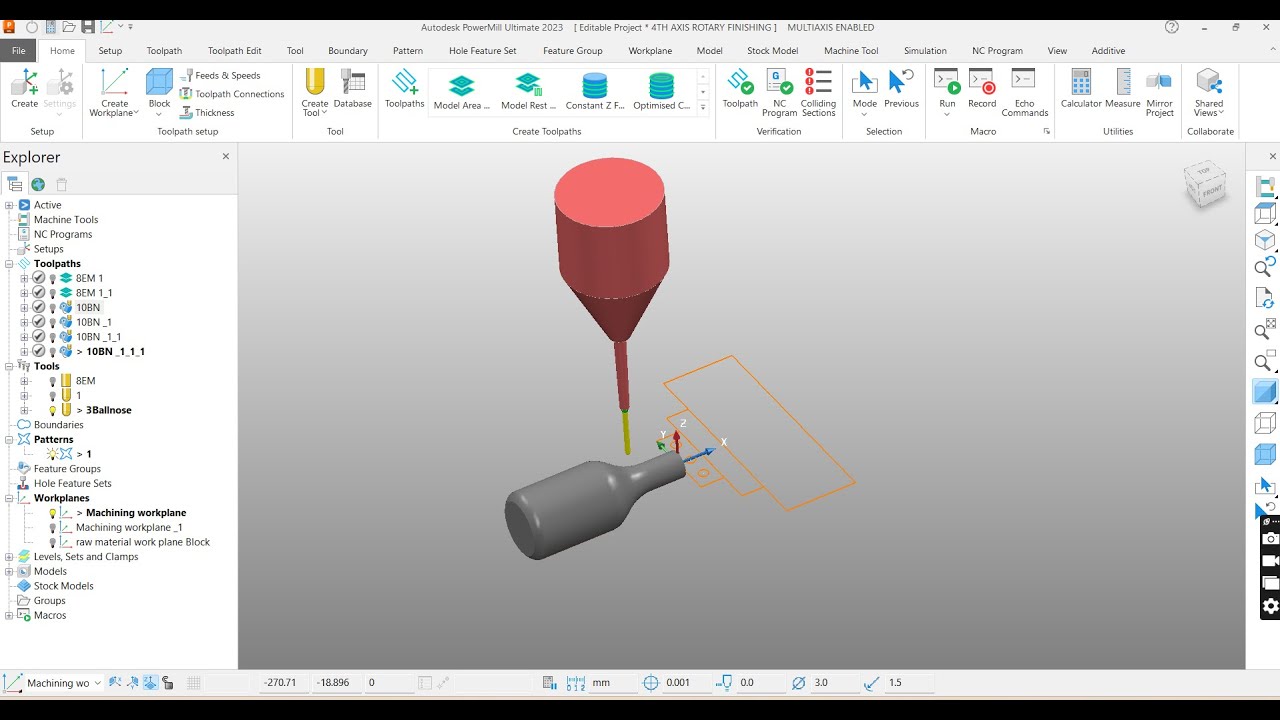Select plain shaded view in View toolbar

coord(1265,393)
